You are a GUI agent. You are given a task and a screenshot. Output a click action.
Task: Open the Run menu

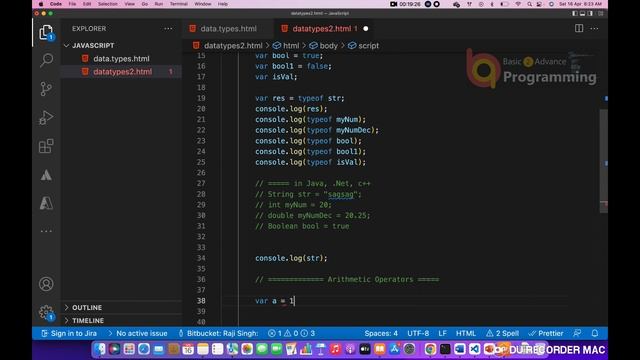click(x=158, y=4)
